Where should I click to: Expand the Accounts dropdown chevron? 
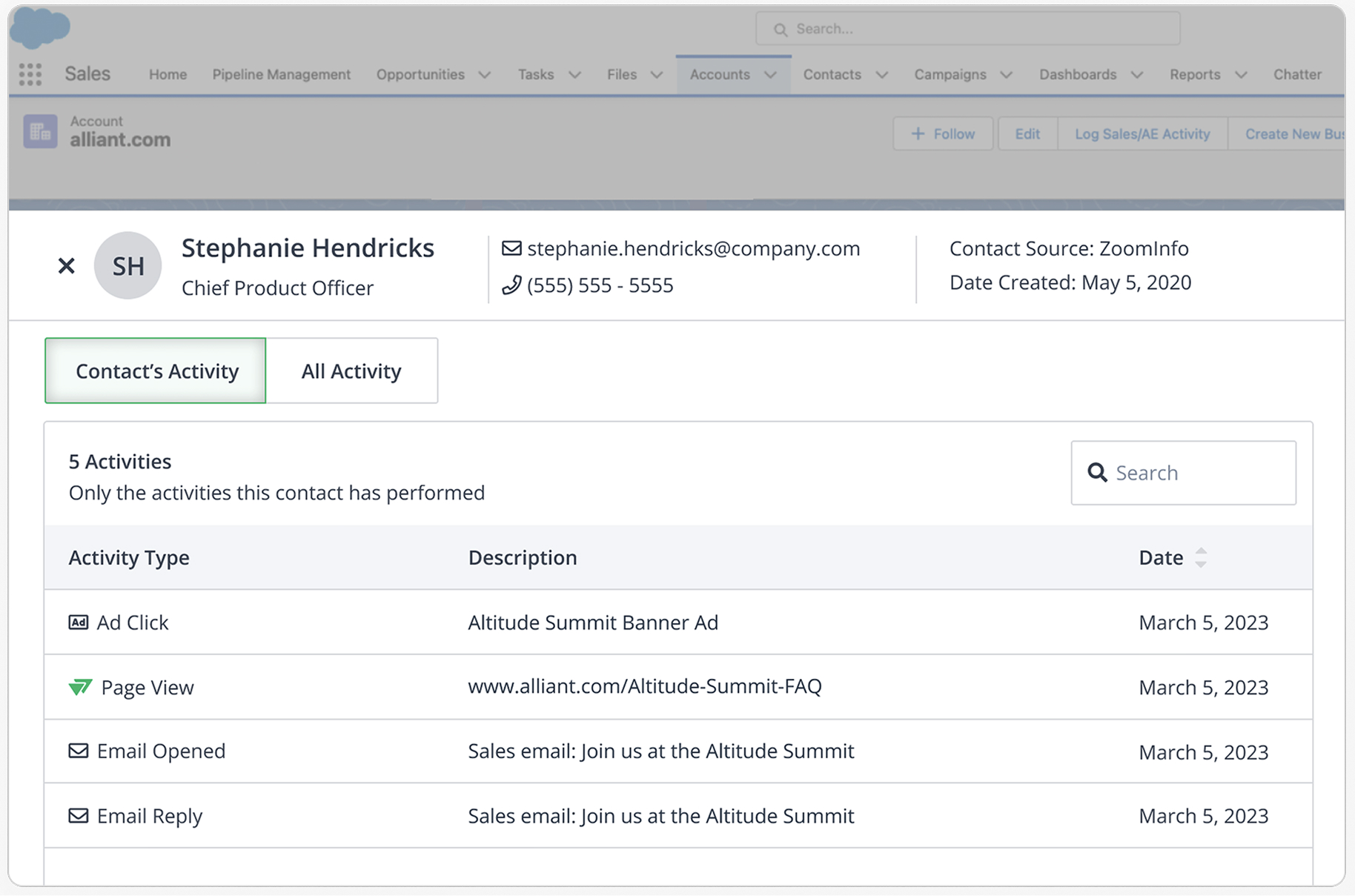770,75
